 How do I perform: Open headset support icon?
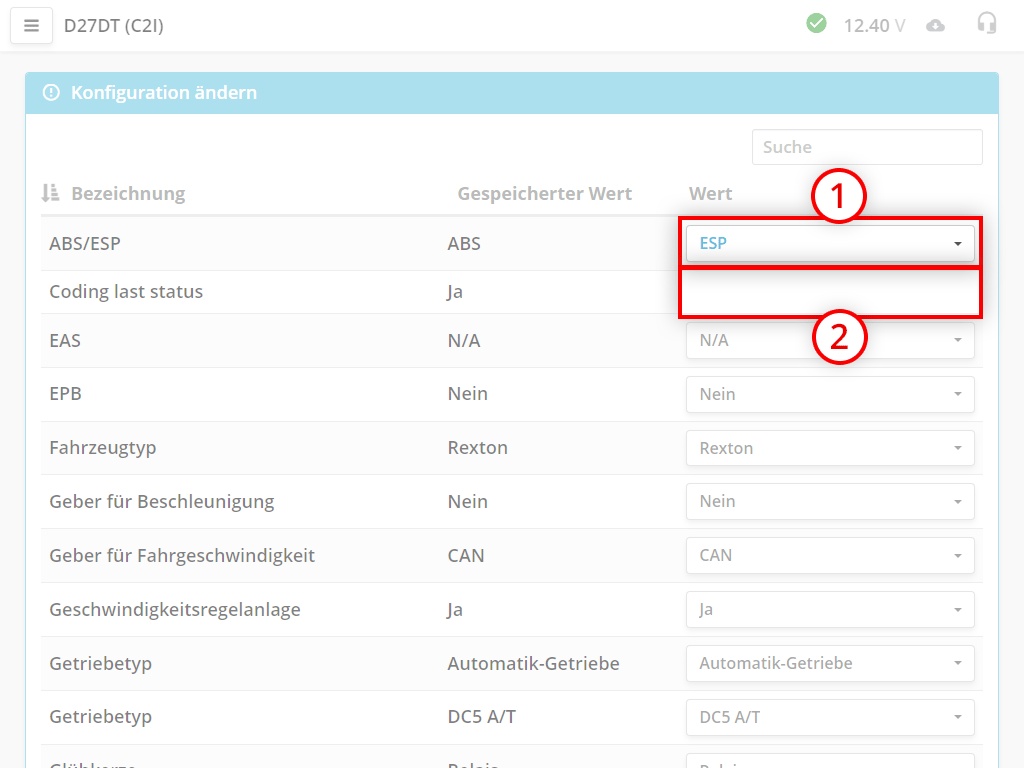click(987, 24)
